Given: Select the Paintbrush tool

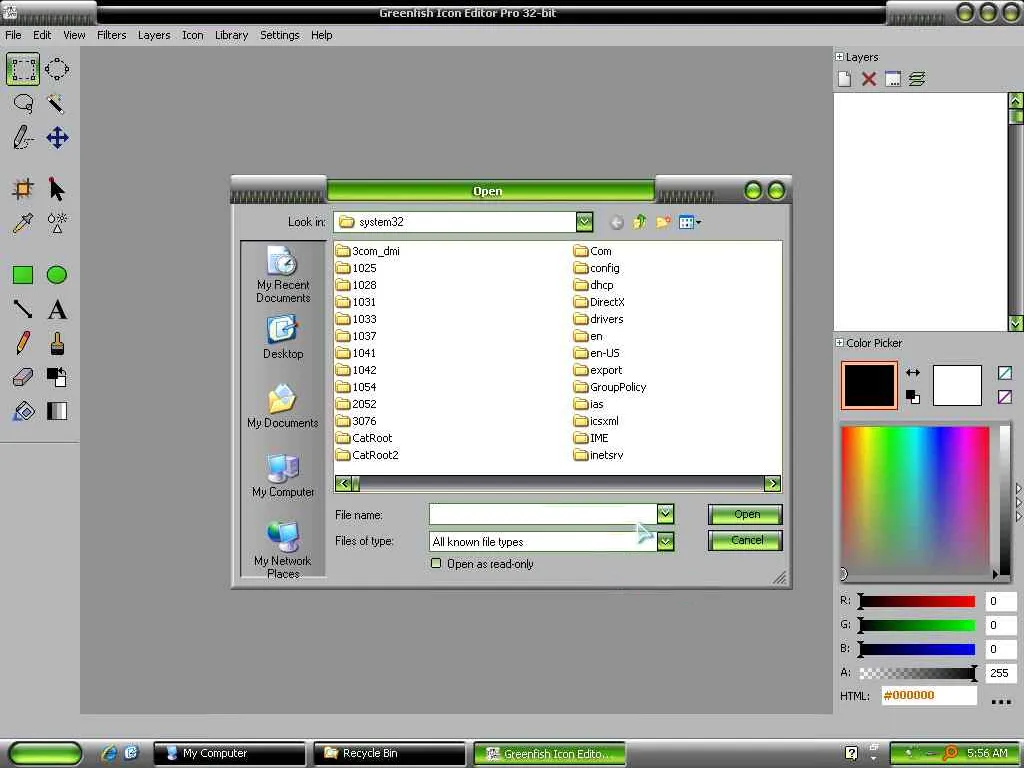Looking at the screenshot, I should click(57, 343).
